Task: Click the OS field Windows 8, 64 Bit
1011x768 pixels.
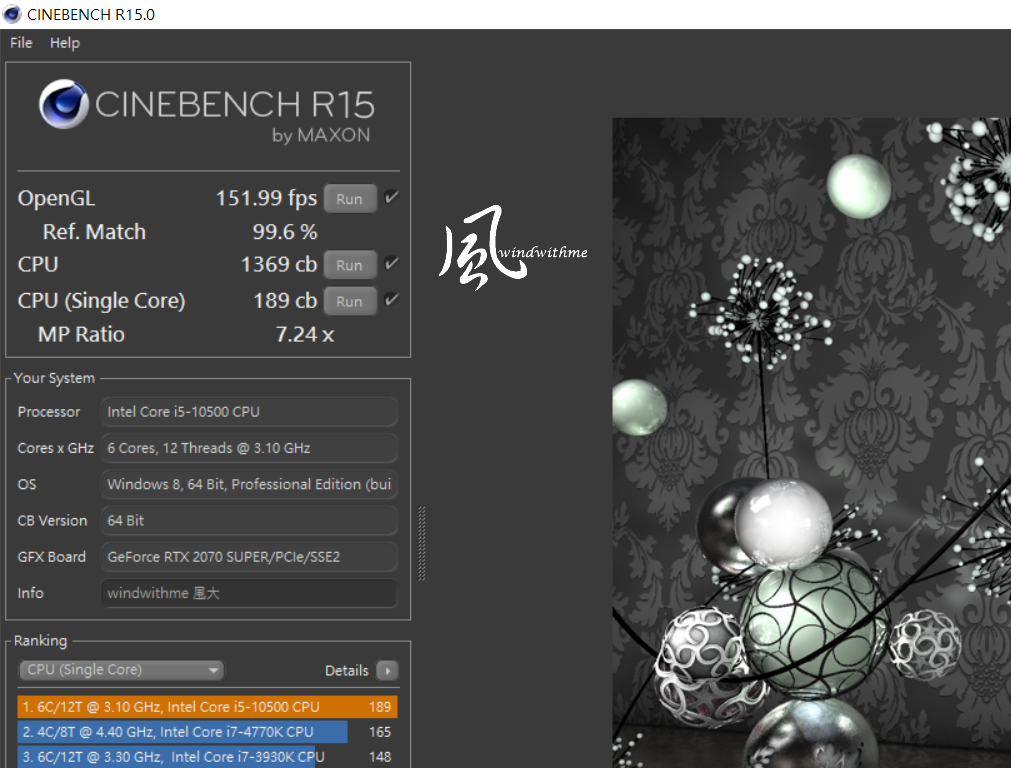Action: point(249,484)
